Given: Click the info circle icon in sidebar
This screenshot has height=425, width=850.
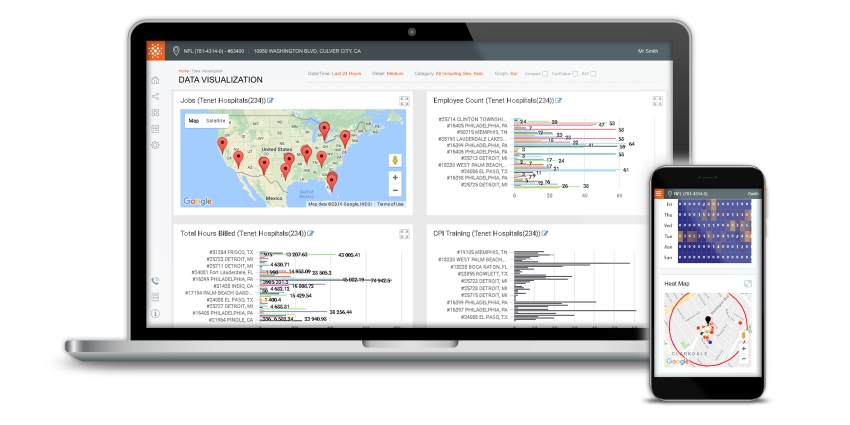Looking at the screenshot, I should point(156,313).
